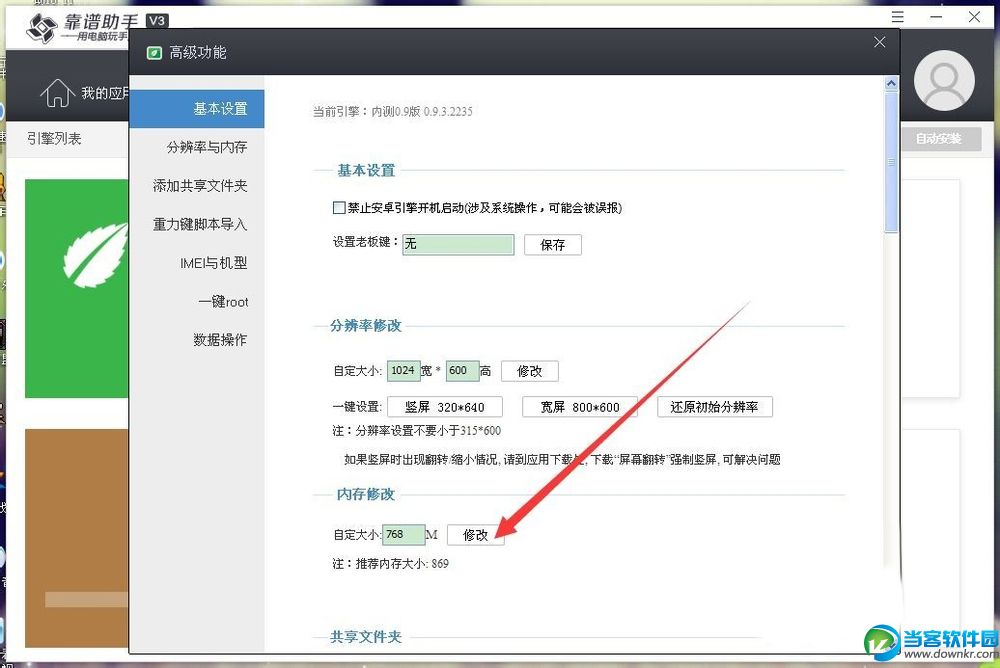Click the width field showing 1024
1000x668 pixels.
[x=403, y=371]
